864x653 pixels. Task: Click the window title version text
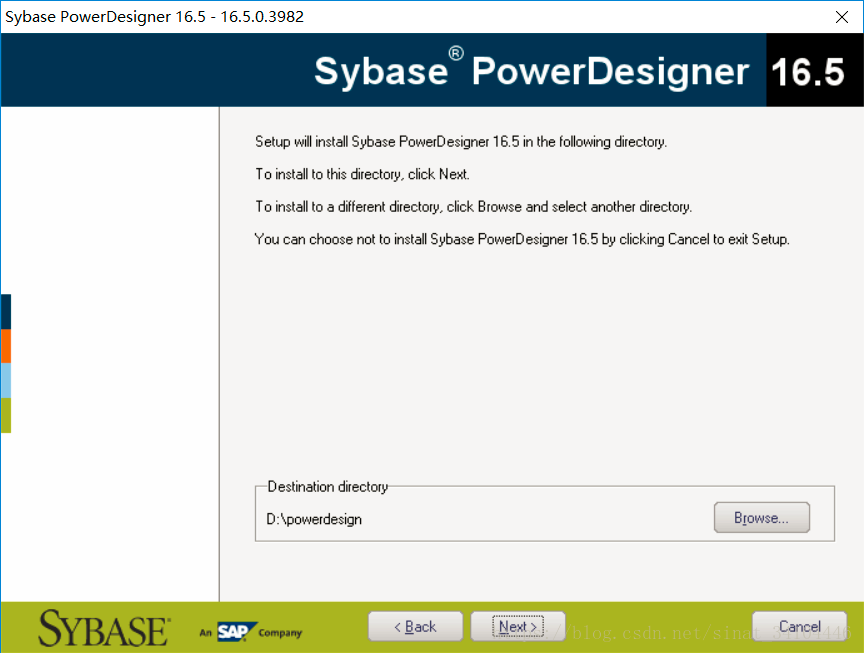[x=154, y=17]
